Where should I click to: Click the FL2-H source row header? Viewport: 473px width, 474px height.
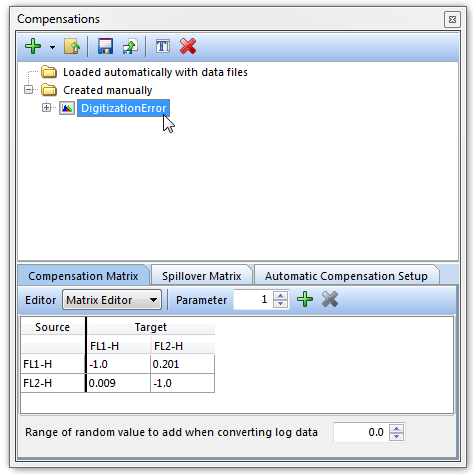point(53,383)
